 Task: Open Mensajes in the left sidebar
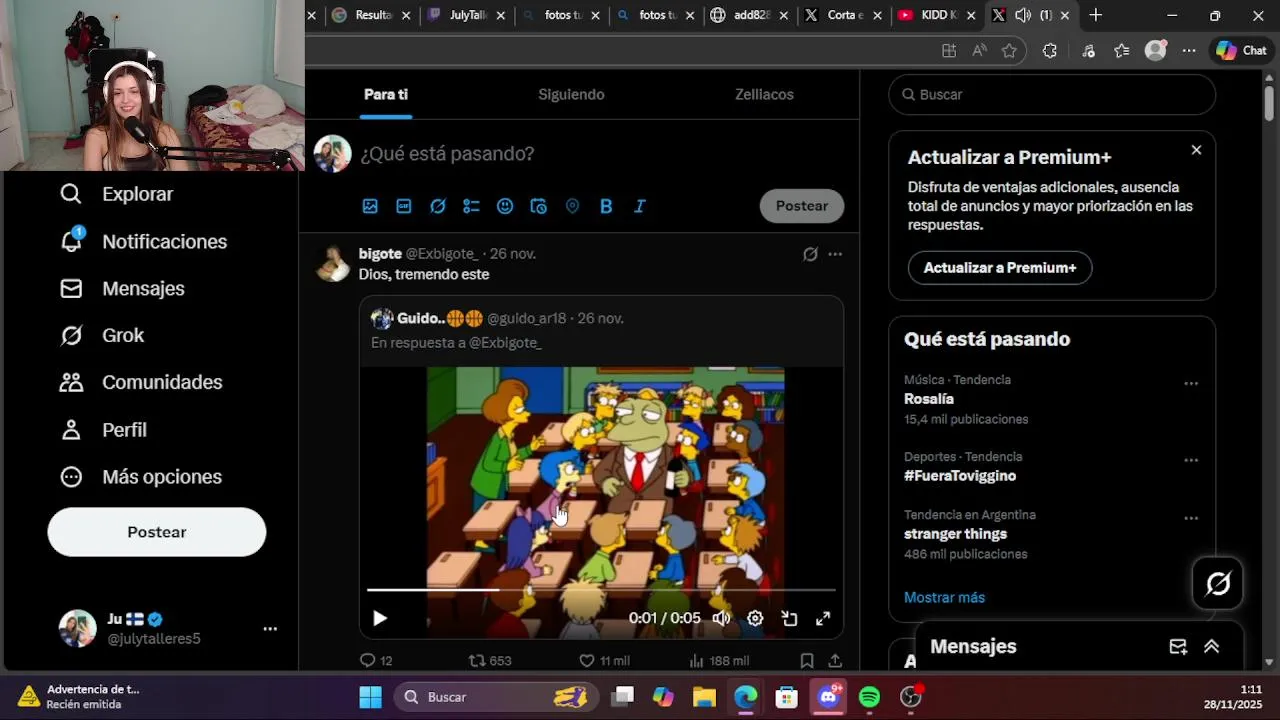123,288
